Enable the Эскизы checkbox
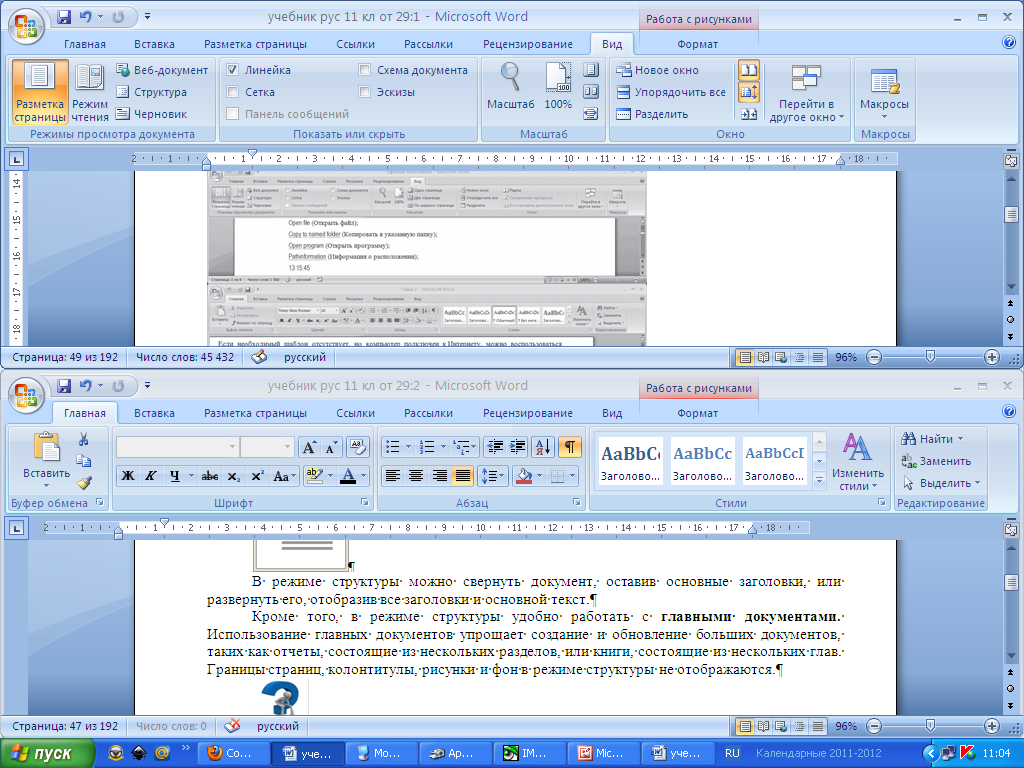 coord(364,92)
